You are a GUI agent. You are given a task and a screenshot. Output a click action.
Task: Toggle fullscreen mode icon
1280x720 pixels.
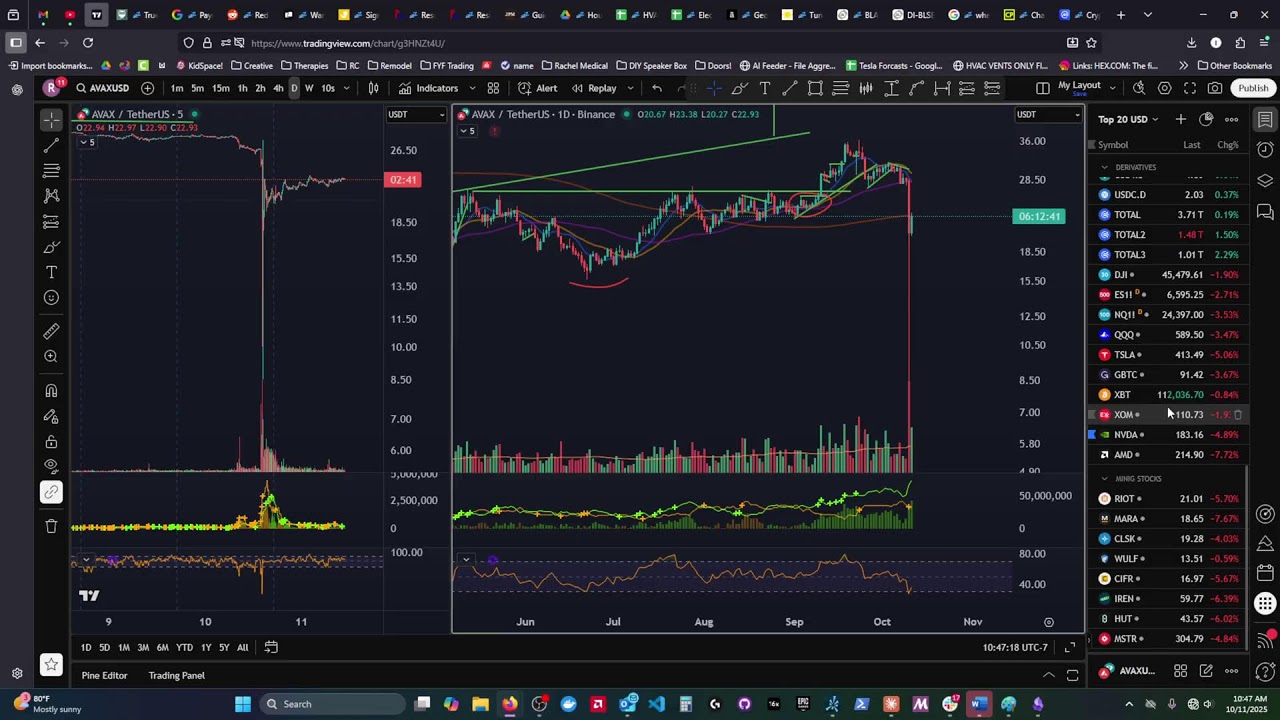pyautogui.click(x=1190, y=88)
